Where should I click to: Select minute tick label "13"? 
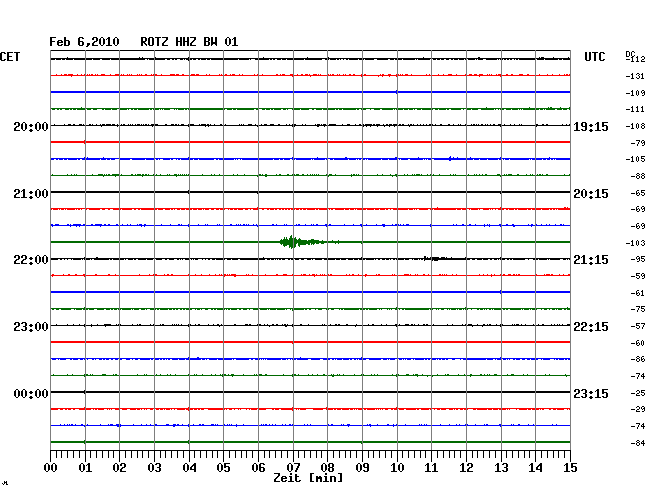(x=501, y=468)
